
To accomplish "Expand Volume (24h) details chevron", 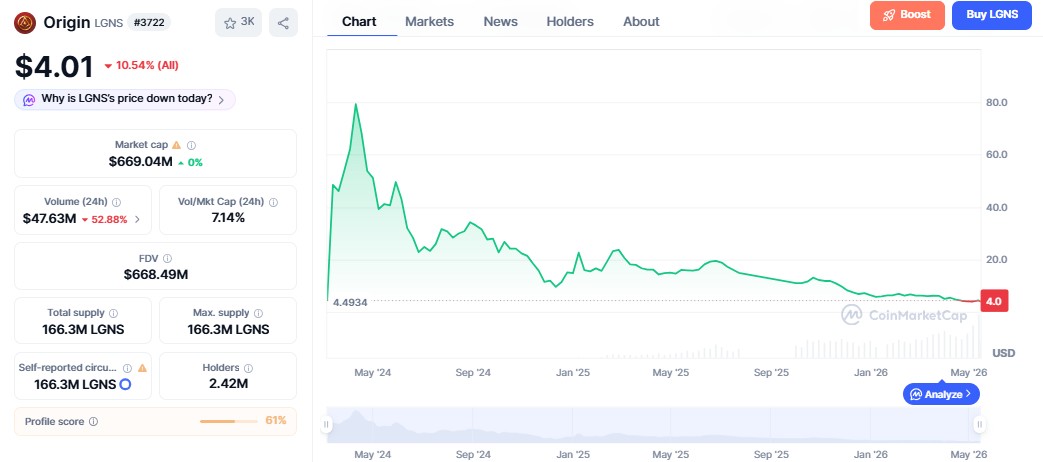I will 138,219.
